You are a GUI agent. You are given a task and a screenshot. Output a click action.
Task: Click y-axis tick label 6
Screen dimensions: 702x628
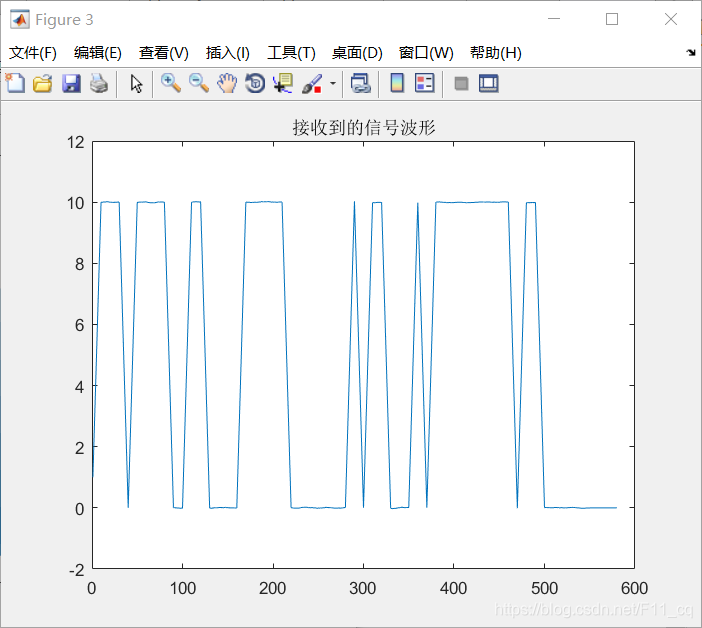pos(80,325)
